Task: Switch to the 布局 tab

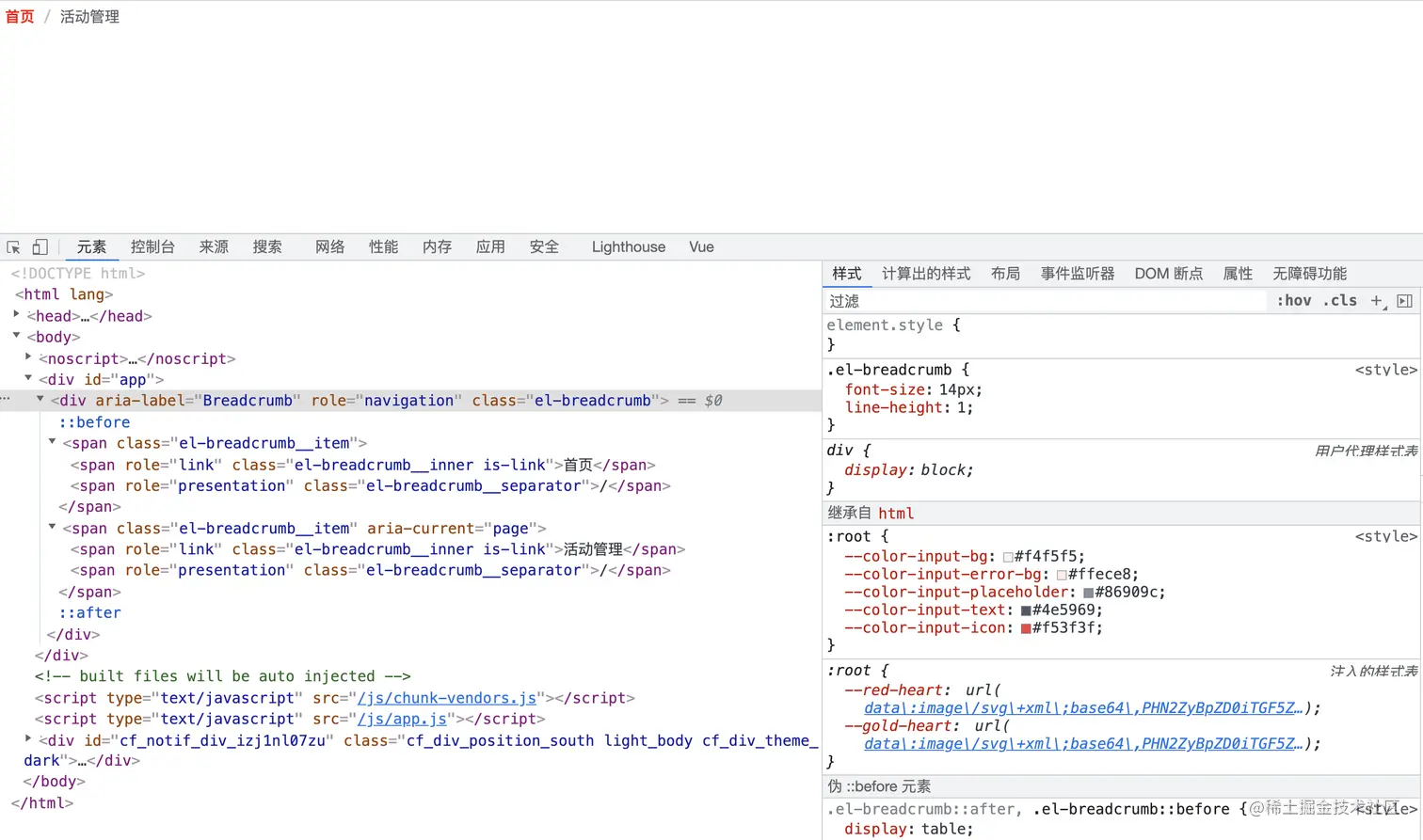Action: [1005, 274]
